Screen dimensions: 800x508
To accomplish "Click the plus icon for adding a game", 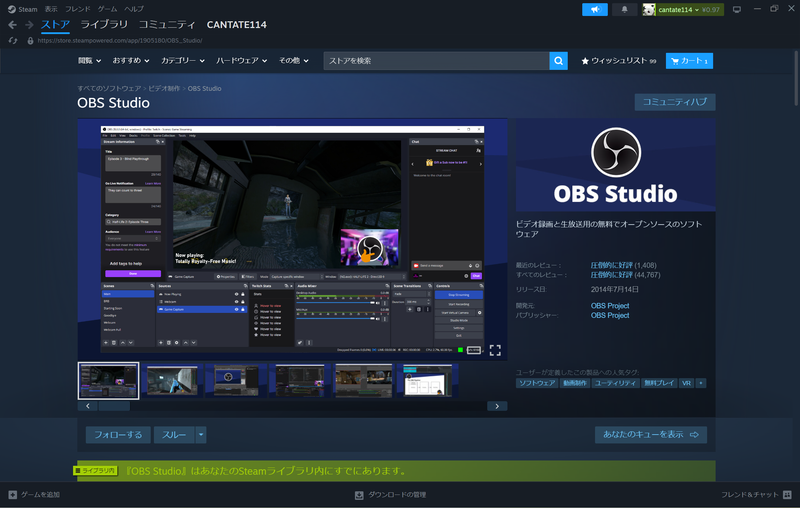I will click(x=13, y=495).
